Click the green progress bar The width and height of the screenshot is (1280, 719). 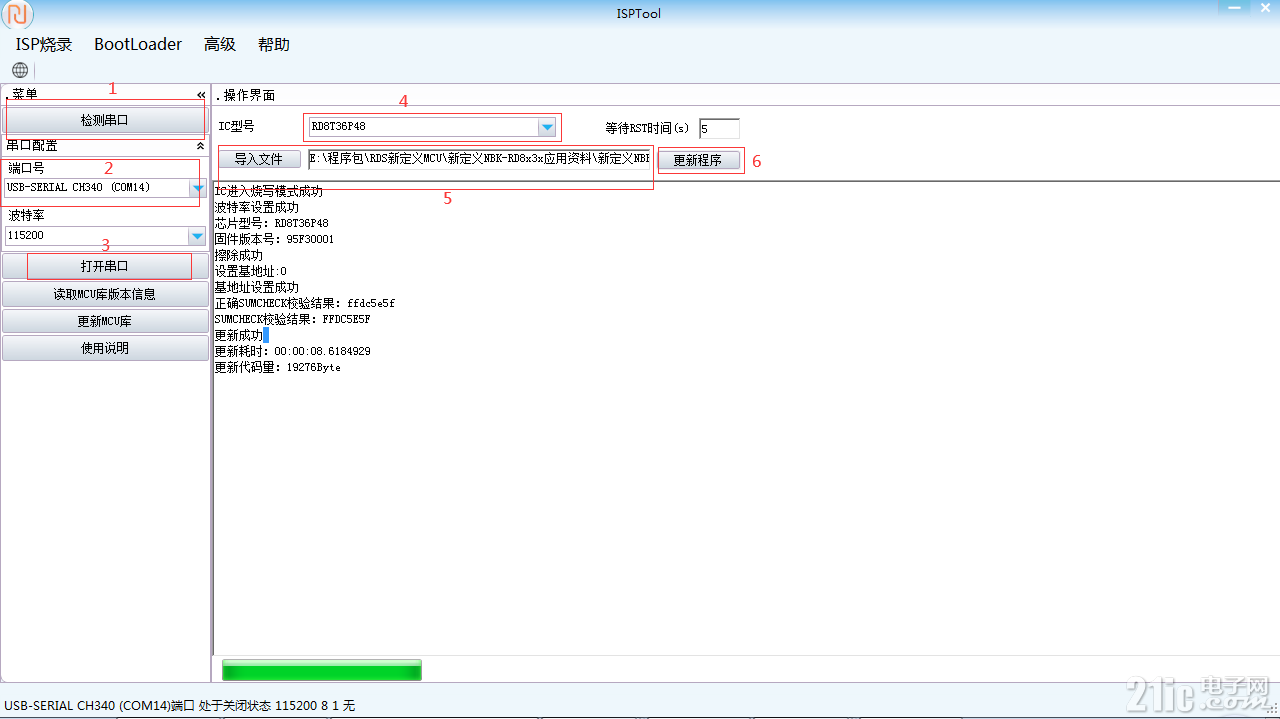(x=322, y=670)
